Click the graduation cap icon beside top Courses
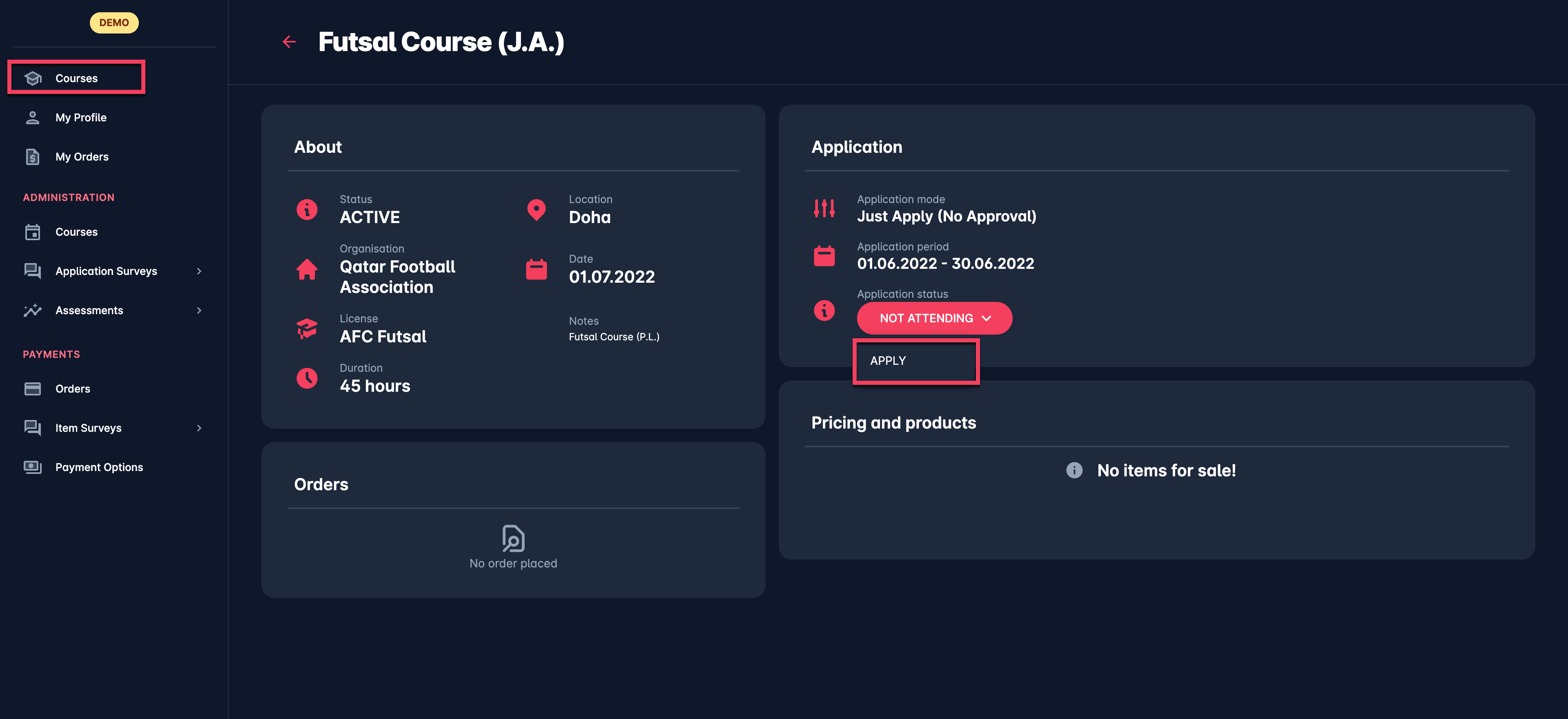This screenshot has width=1568, height=719. [33, 78]
